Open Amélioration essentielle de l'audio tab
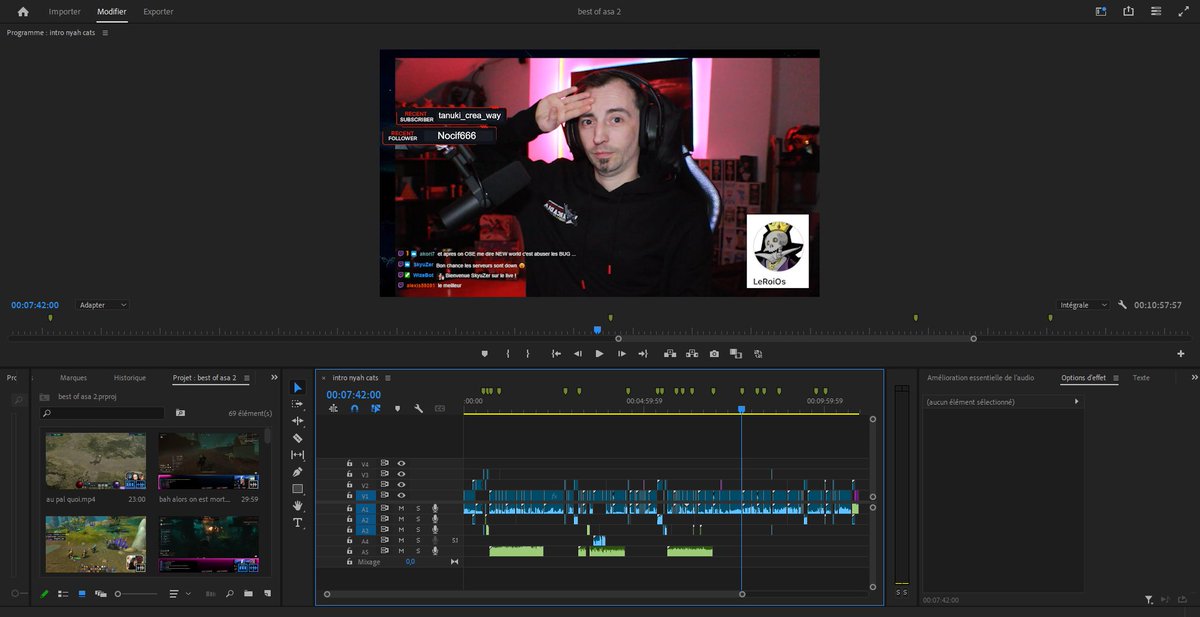The width and height of the screenshot is (1200, 617). [981, 378]
